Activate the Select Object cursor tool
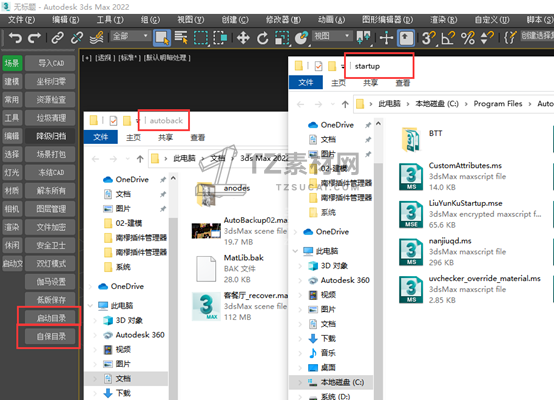 point(162,37)
